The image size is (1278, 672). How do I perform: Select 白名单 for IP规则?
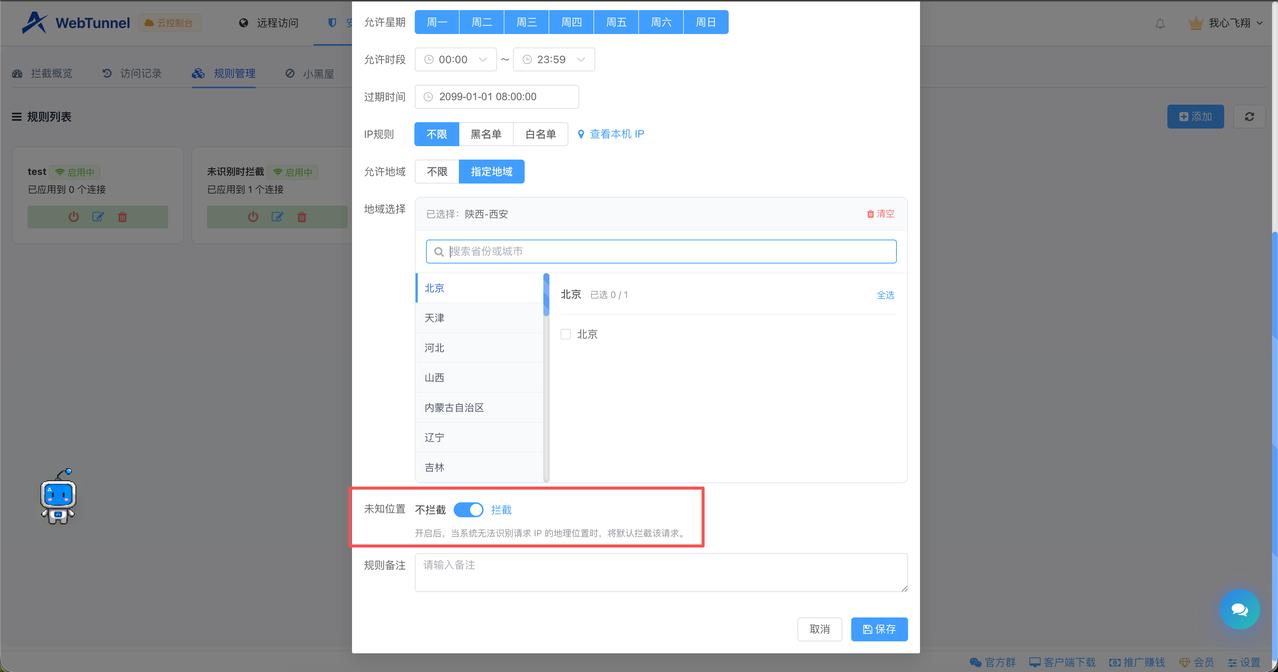pyautogui.click(x=541, y=134)
